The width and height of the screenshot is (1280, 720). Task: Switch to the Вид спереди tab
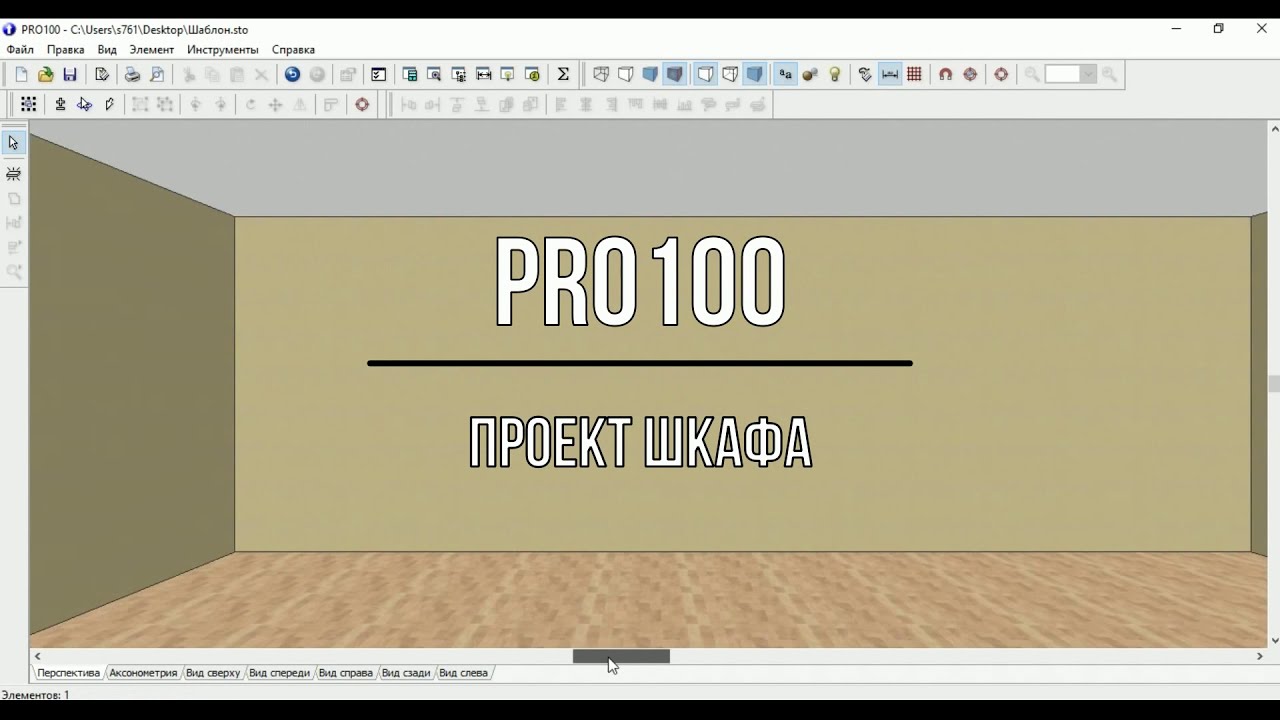(x=279, y=673)
